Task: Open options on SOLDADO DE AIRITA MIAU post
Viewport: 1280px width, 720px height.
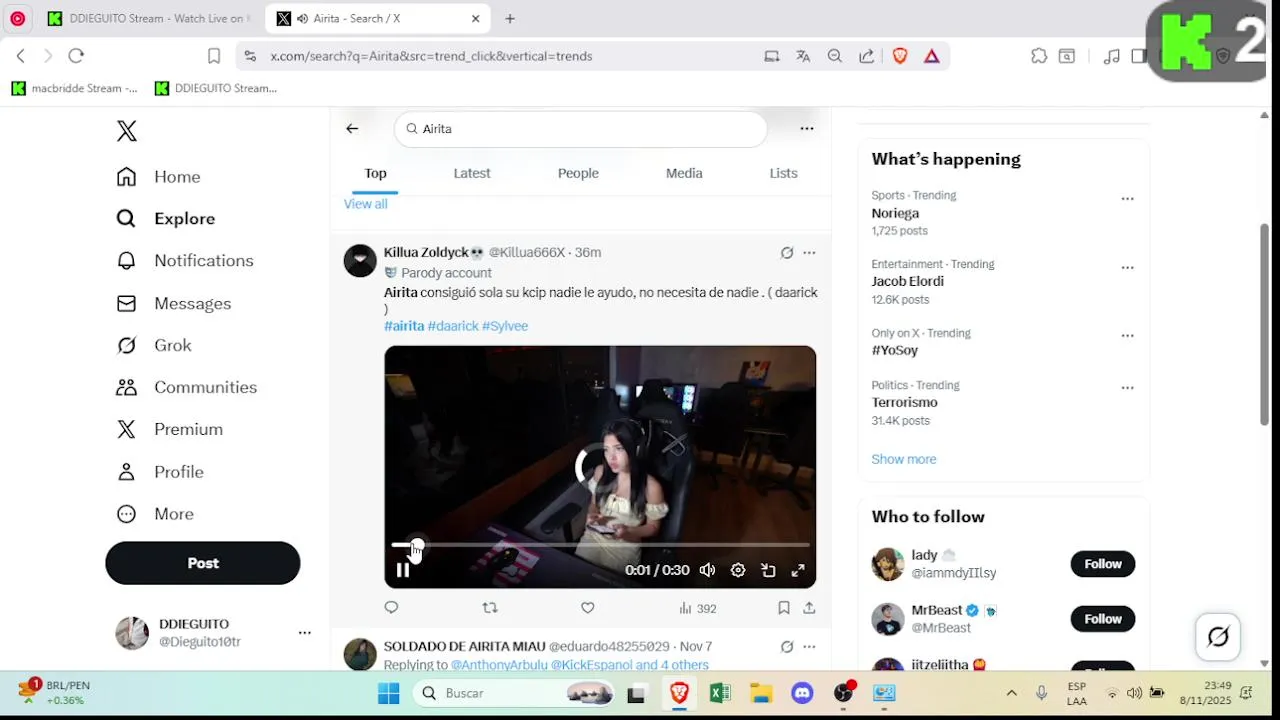Action: pos(809,647)
